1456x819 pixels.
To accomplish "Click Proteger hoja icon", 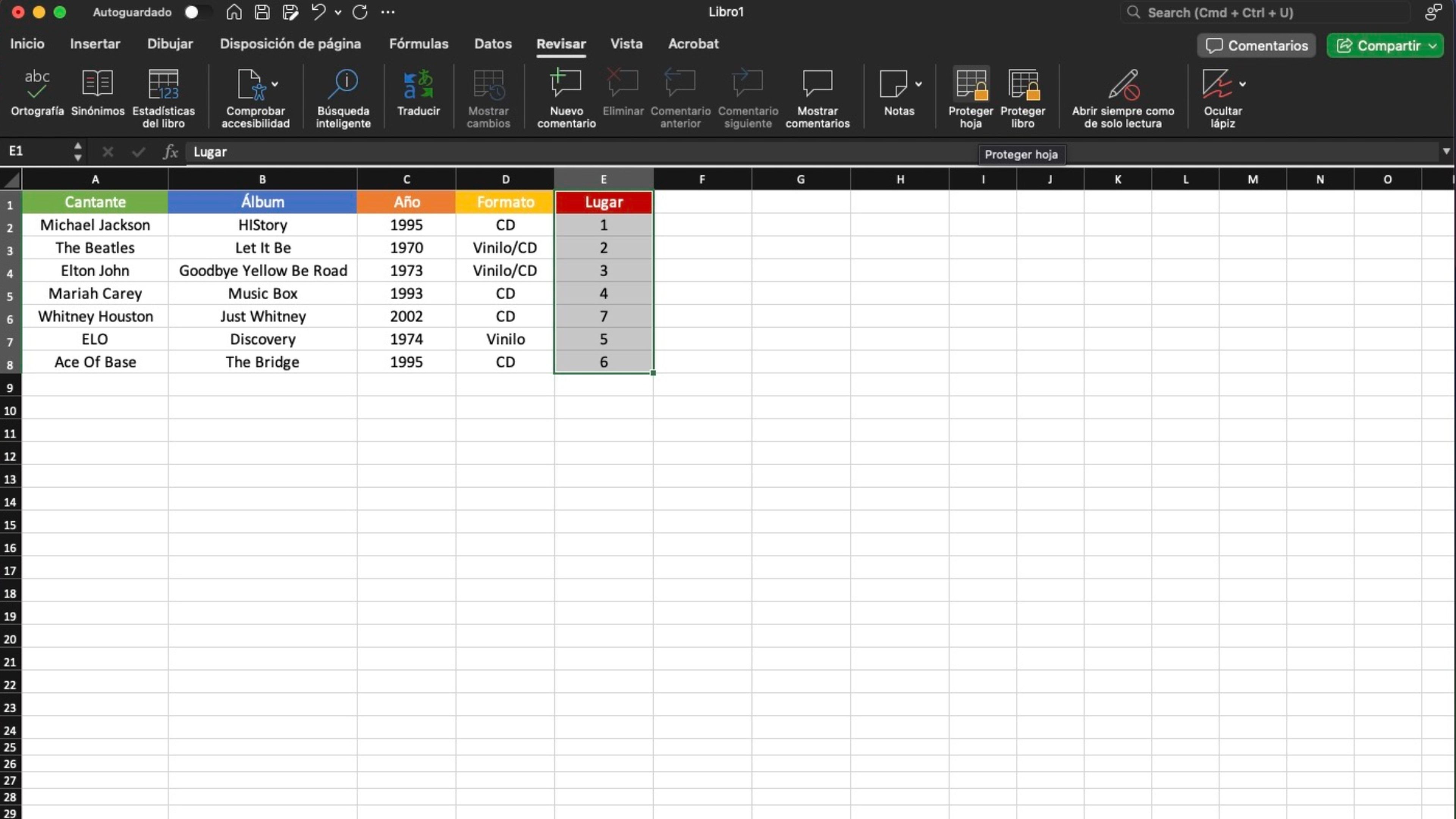I will pos(971,84).
